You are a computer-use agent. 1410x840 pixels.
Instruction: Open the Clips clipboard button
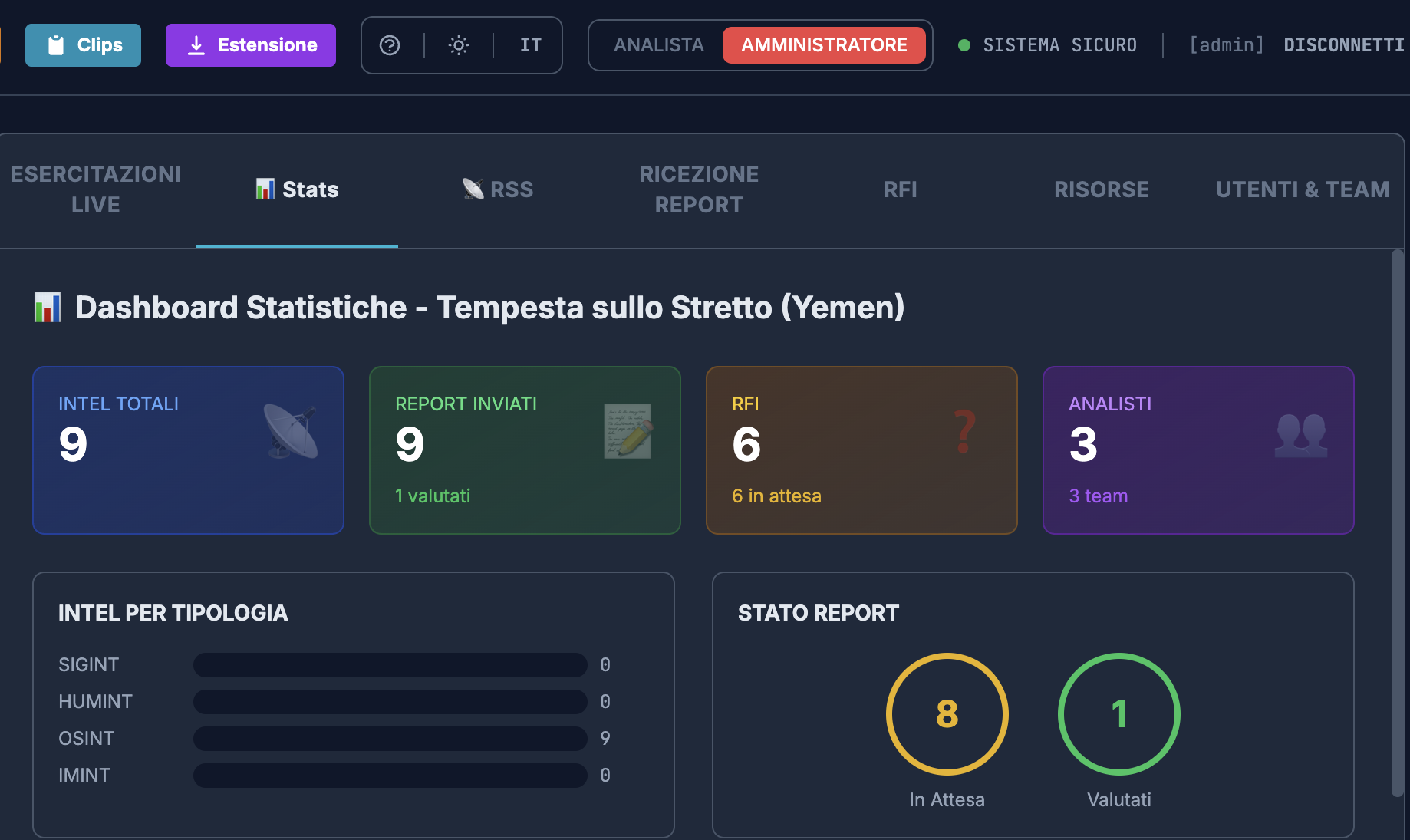click(x=84, y=45)
